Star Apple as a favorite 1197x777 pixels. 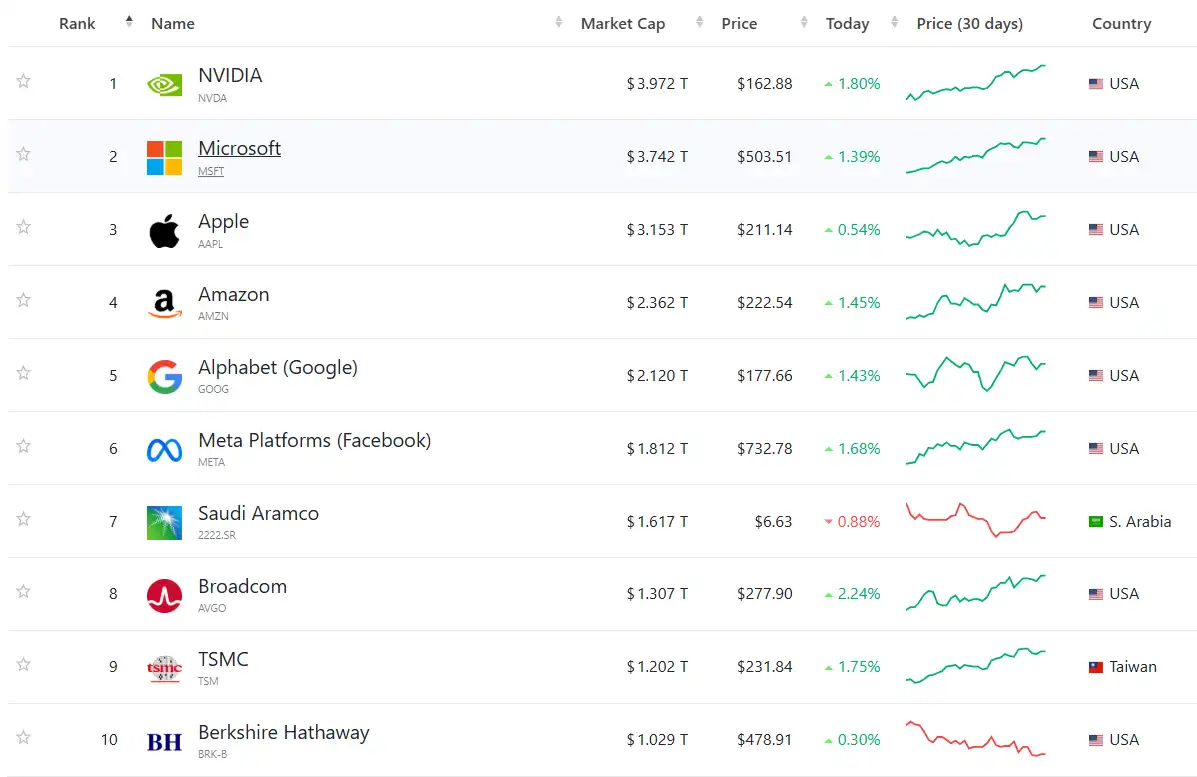(24, 227)
